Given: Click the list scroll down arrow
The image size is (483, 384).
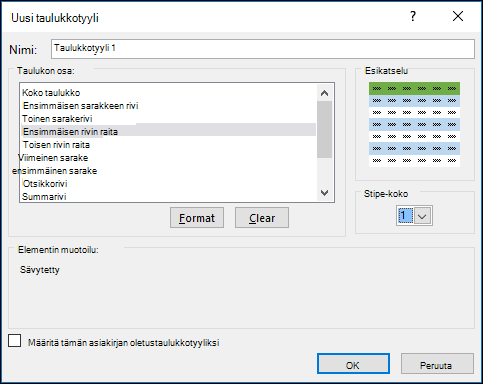Looking at the screenshot, I should 324,193.
